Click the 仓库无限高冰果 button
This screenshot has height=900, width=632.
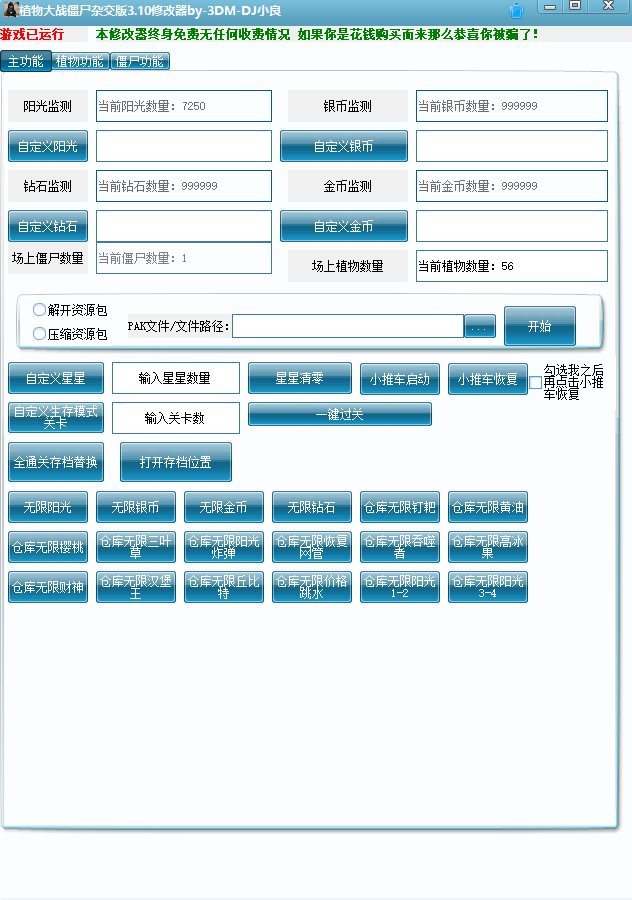click(487, 547)
